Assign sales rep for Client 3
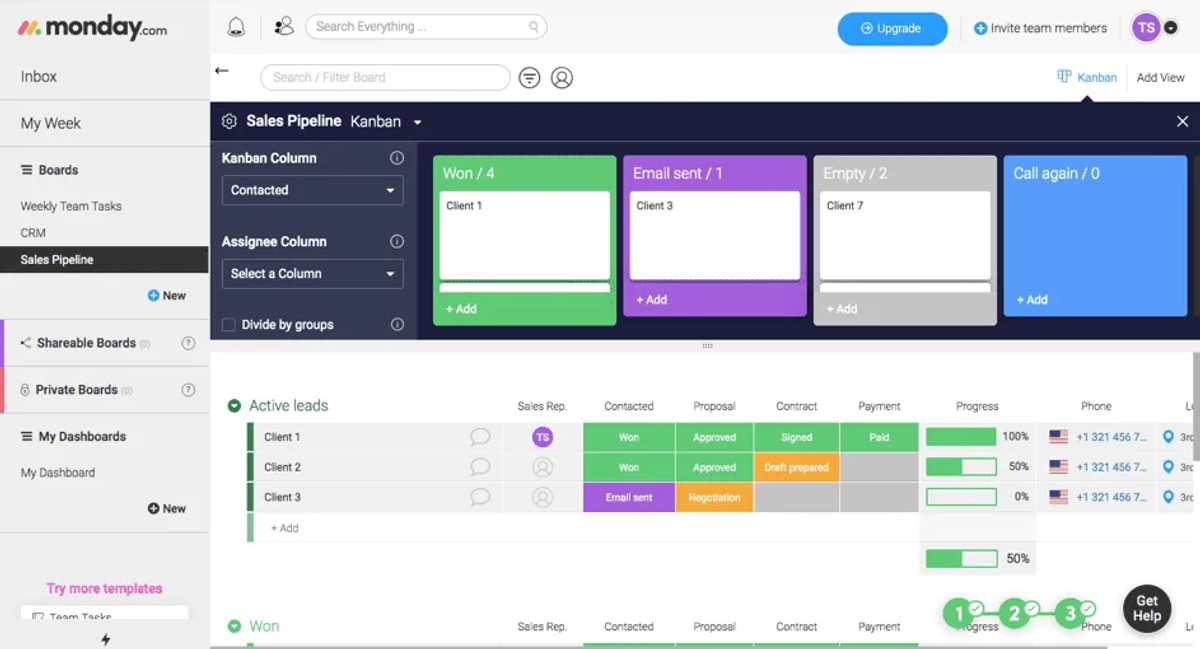 (x=542, y=497)
